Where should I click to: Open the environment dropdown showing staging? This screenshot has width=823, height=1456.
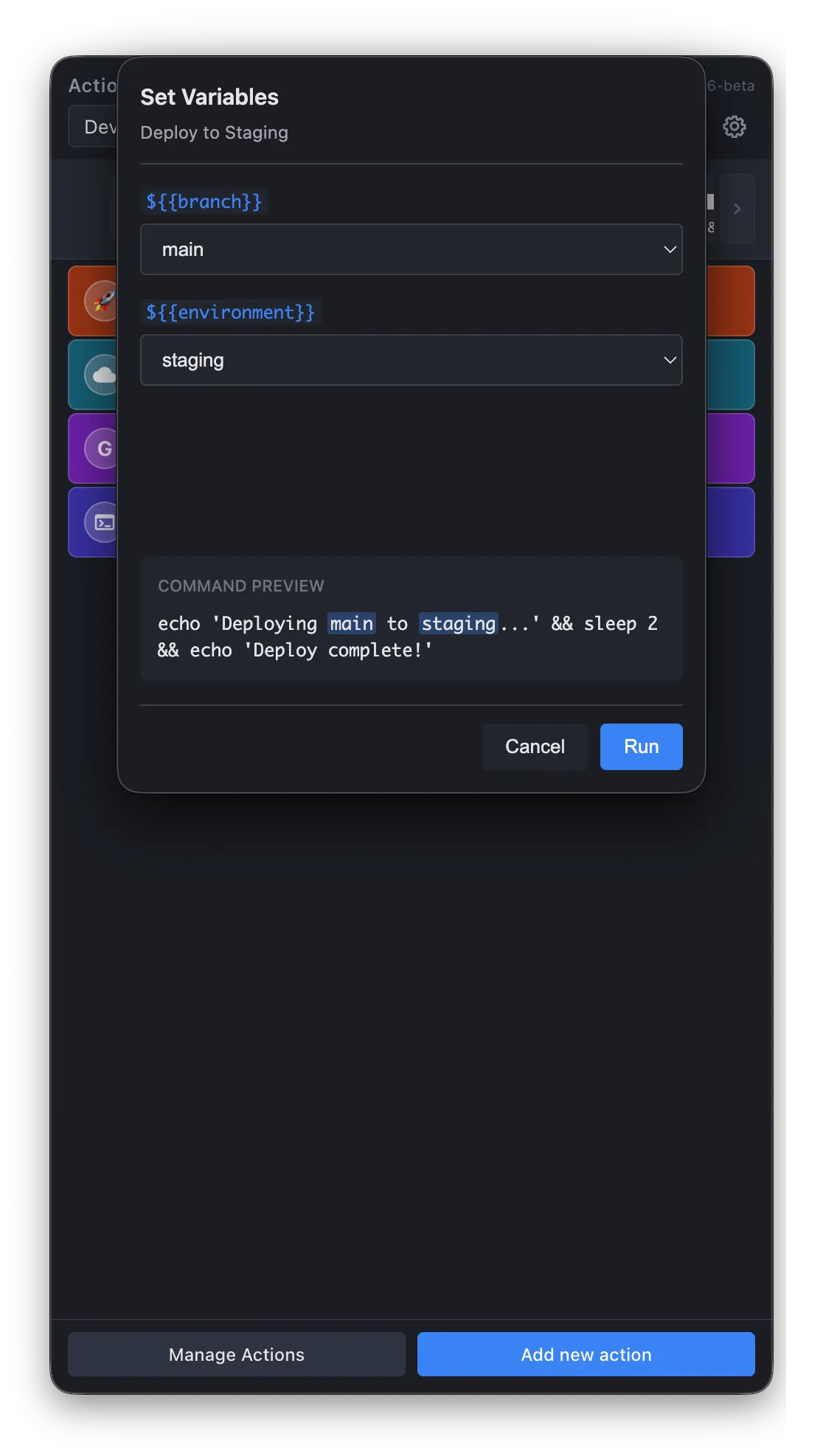coord(411,360)
